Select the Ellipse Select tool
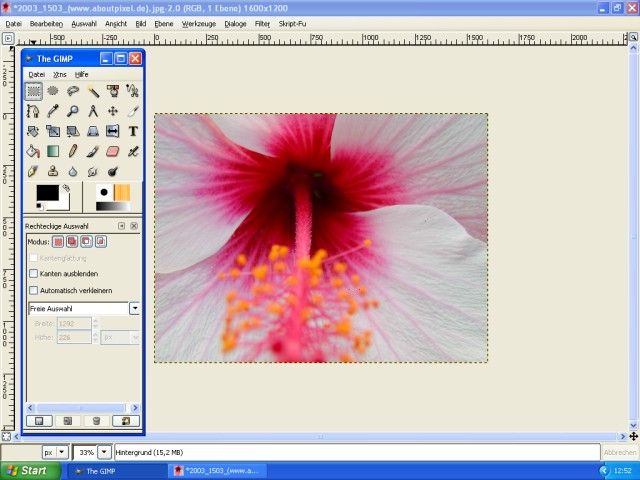The width and height of the screenshot is (640, 480). [53, 91]
